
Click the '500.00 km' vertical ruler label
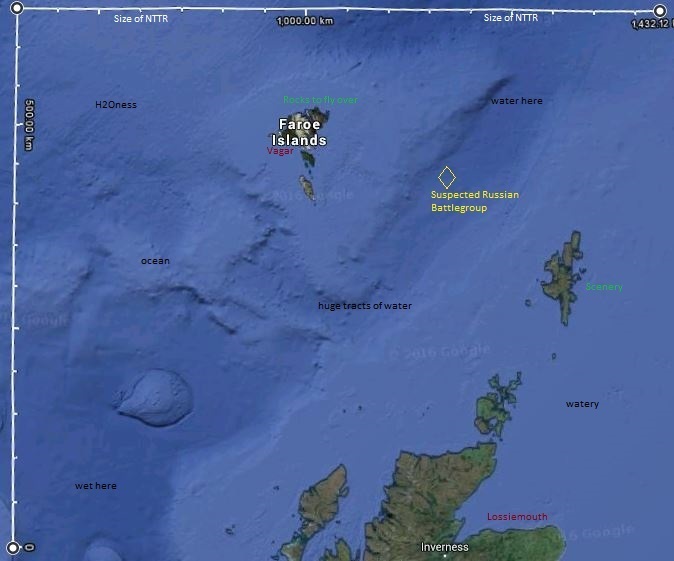[29, 125]
